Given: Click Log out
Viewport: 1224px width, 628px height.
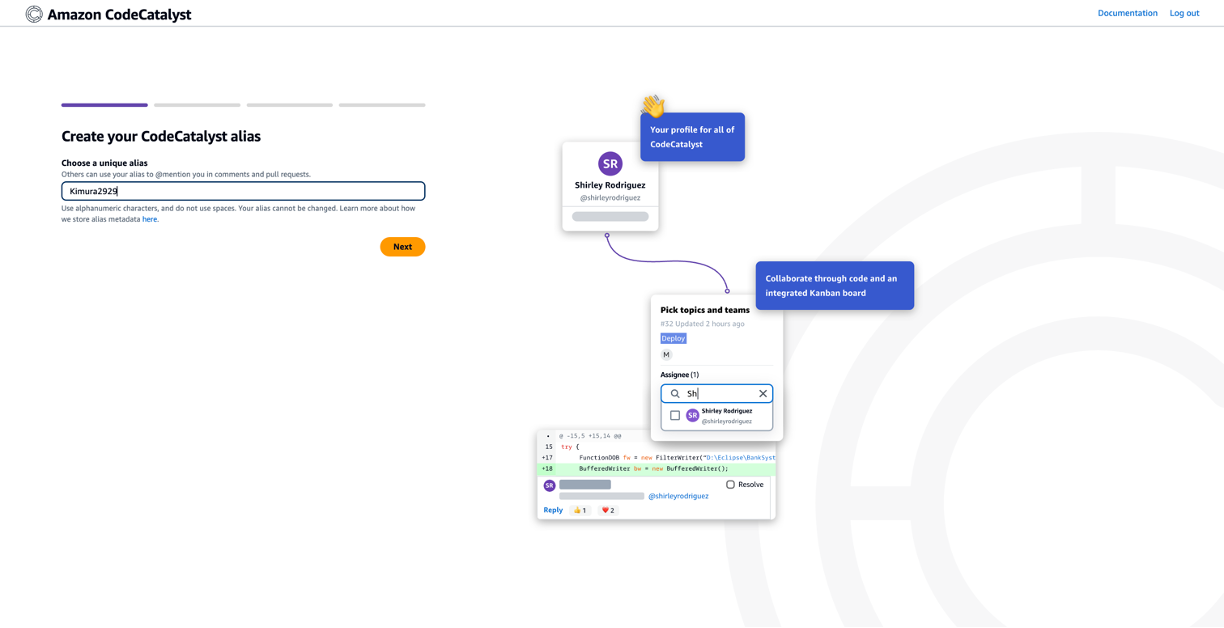Looking at the screenshot, I should coord(1184,13).
